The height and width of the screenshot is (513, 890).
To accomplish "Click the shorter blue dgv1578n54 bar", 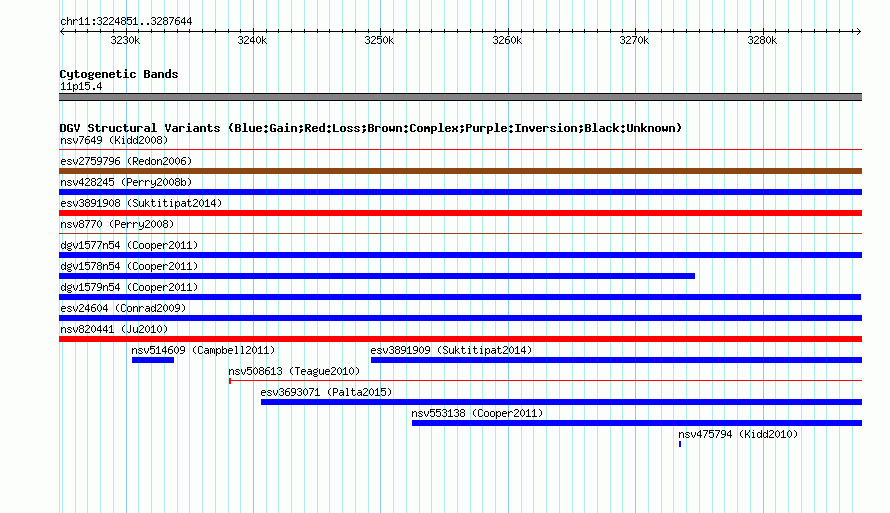I will (377, 276).
